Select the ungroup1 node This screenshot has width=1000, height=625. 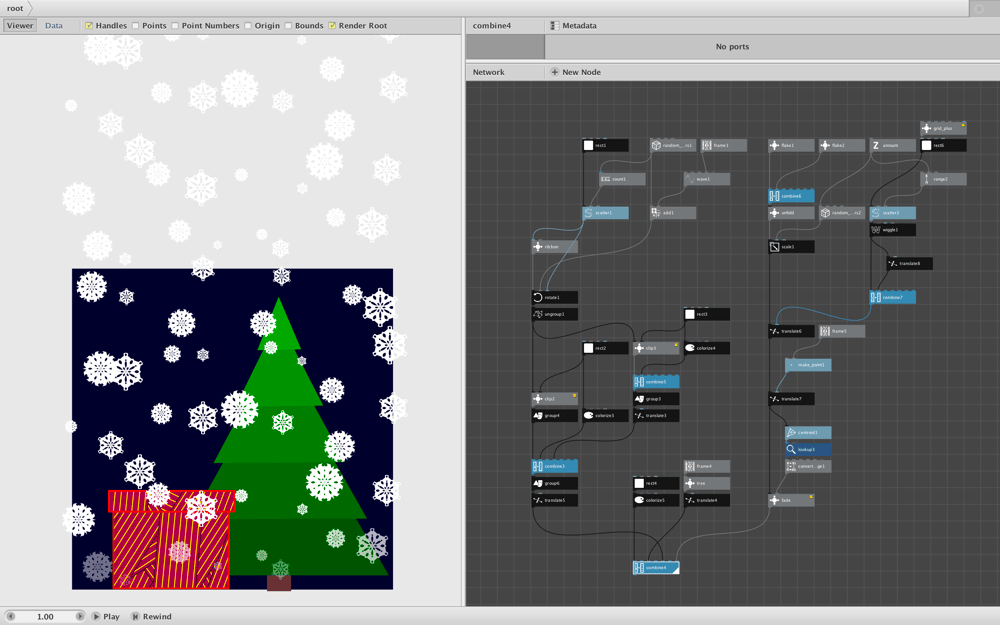(555, 314)
